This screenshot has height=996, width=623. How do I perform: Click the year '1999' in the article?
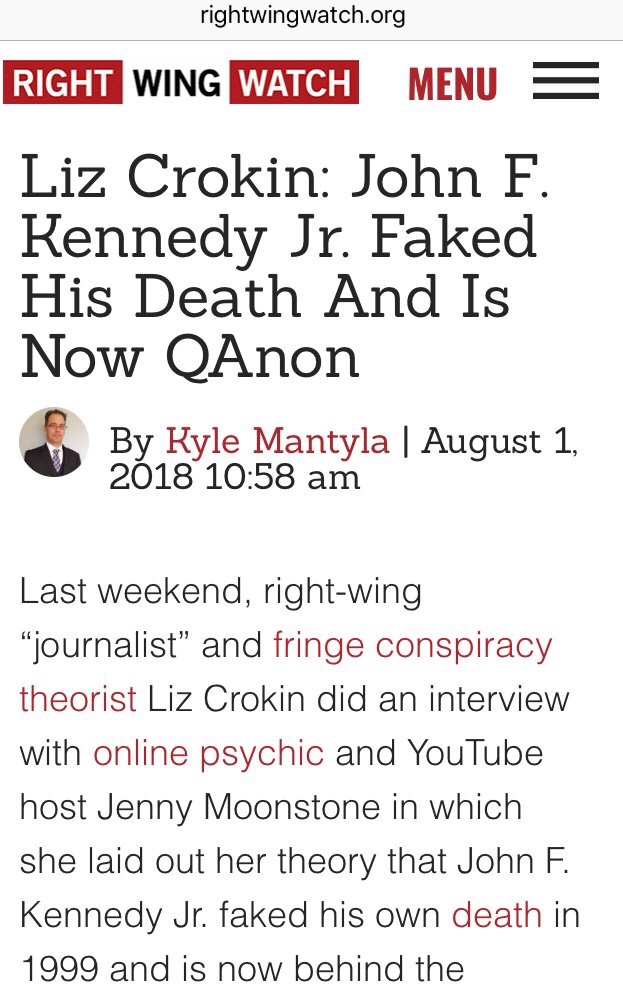tap(59, 968)
